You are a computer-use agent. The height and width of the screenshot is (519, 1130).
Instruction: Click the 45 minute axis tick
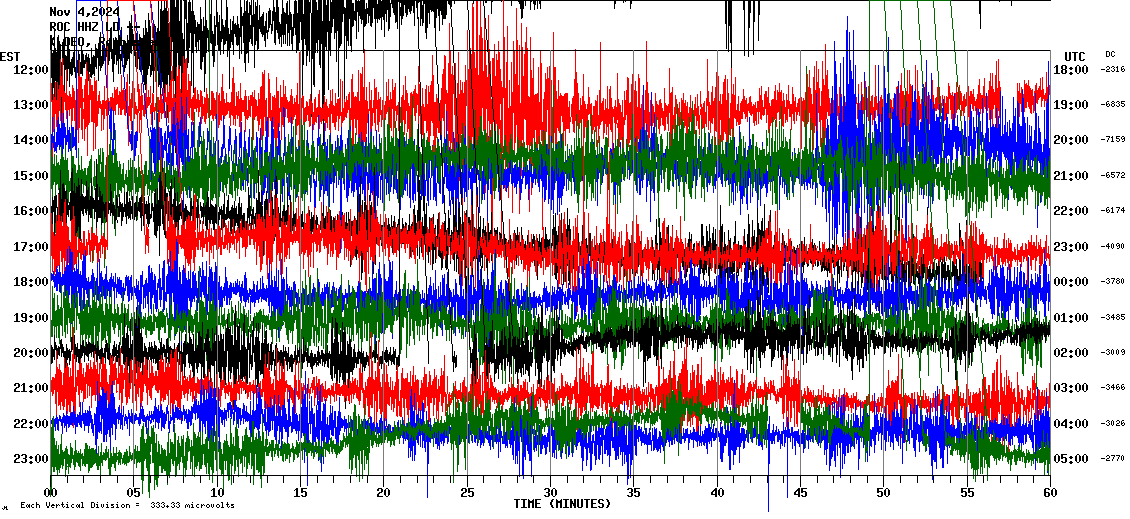[x=800, y=493]
